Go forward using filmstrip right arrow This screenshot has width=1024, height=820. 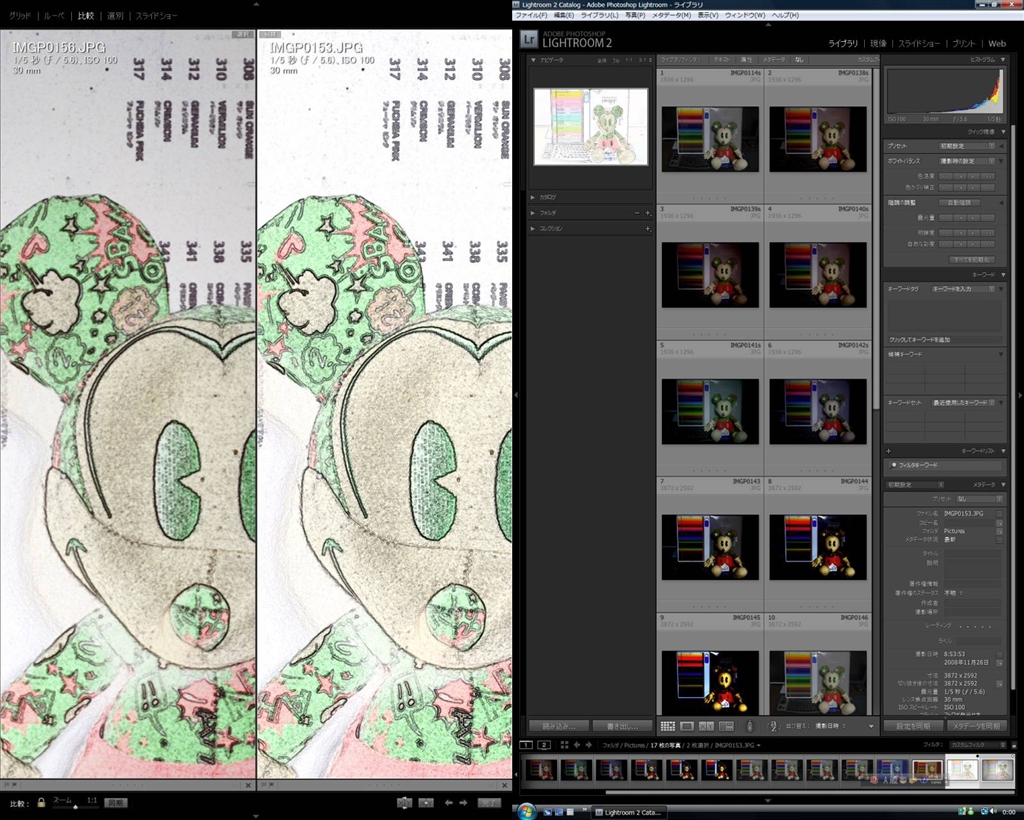pyautogui.click(x=589, y=745)
